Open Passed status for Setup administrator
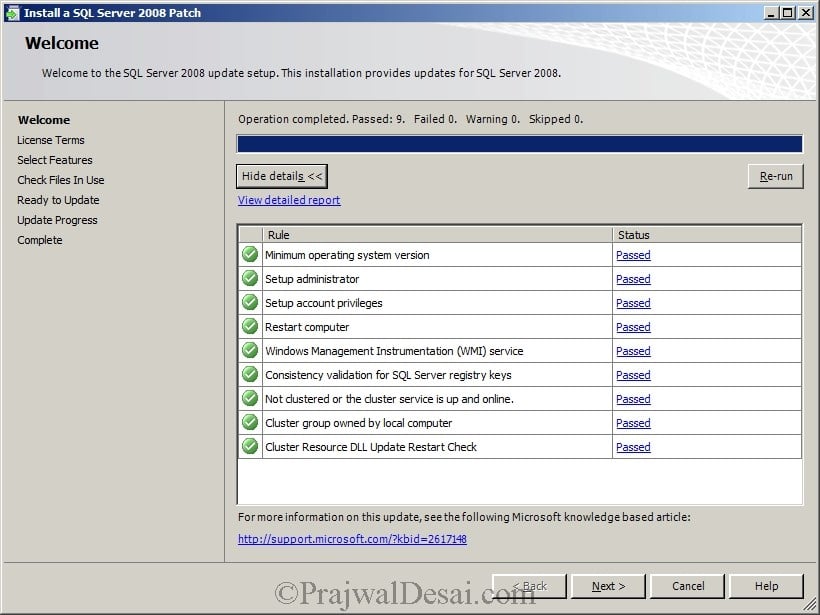The width and height of the screenshot is (820, 615). click(x=633, y=279)
